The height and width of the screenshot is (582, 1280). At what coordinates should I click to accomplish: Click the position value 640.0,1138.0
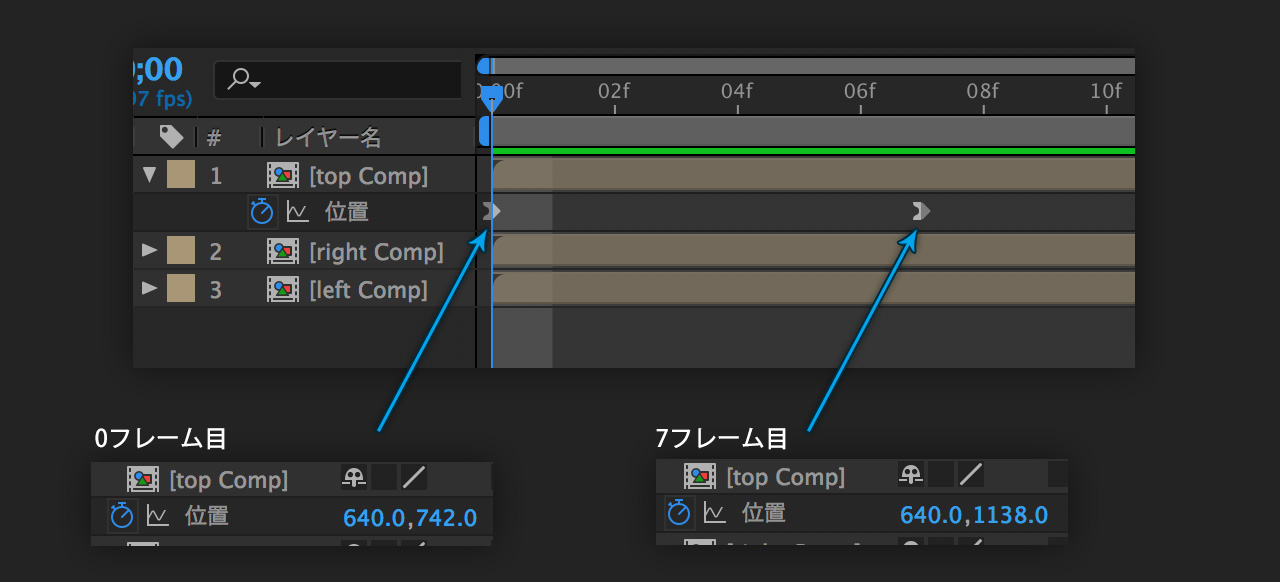tap(973, 515)
